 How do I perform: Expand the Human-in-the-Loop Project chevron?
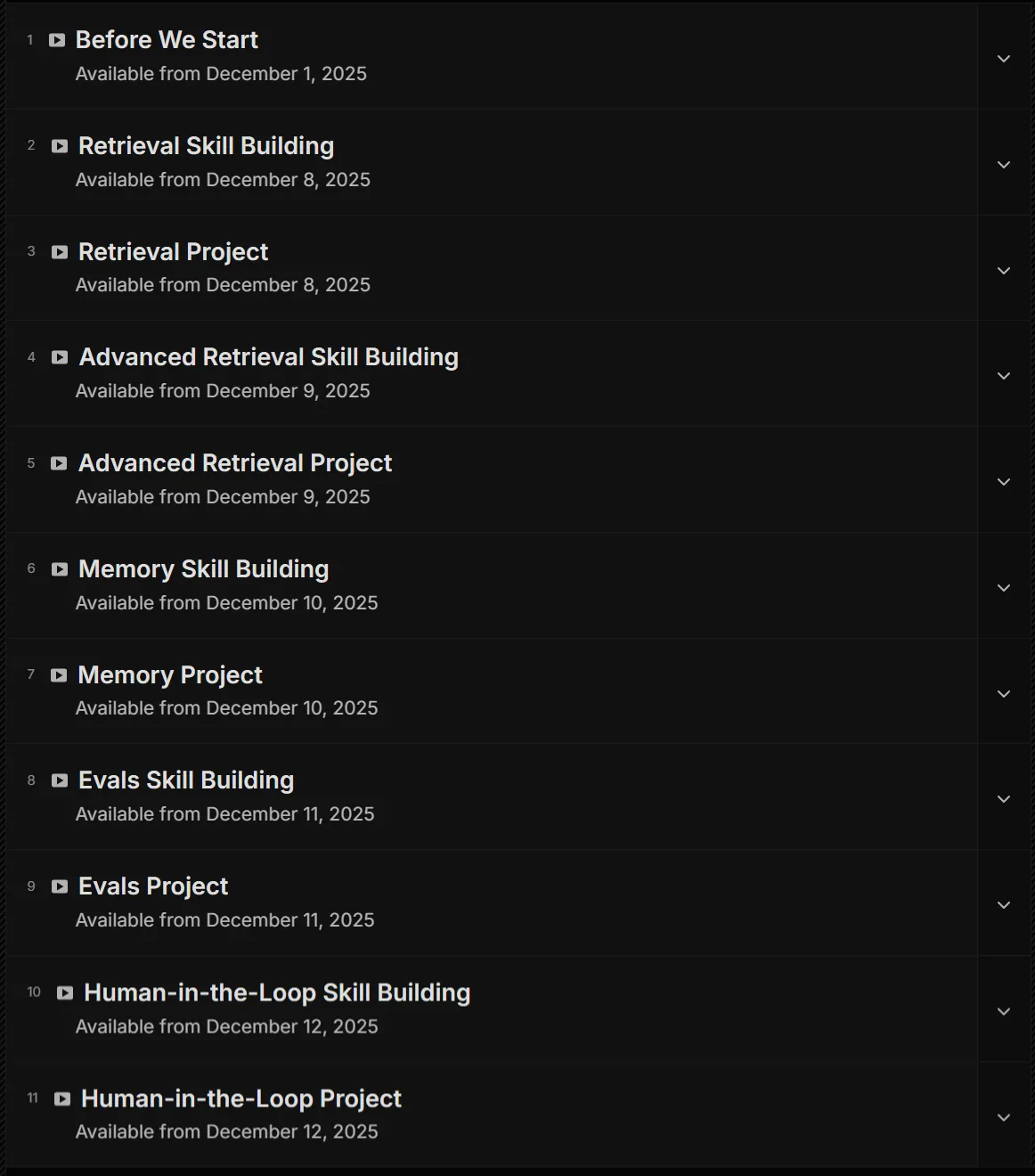pos(1004,1117)
